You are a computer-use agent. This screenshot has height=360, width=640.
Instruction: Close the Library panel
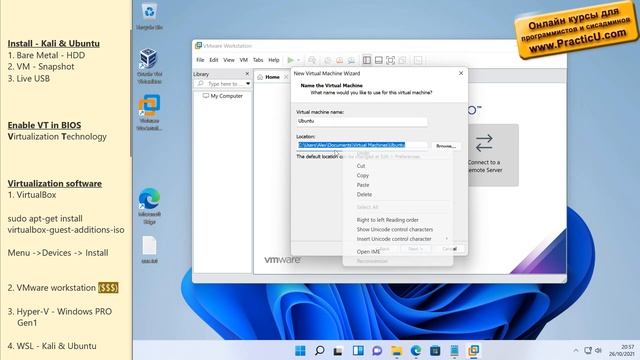[247, 74]
